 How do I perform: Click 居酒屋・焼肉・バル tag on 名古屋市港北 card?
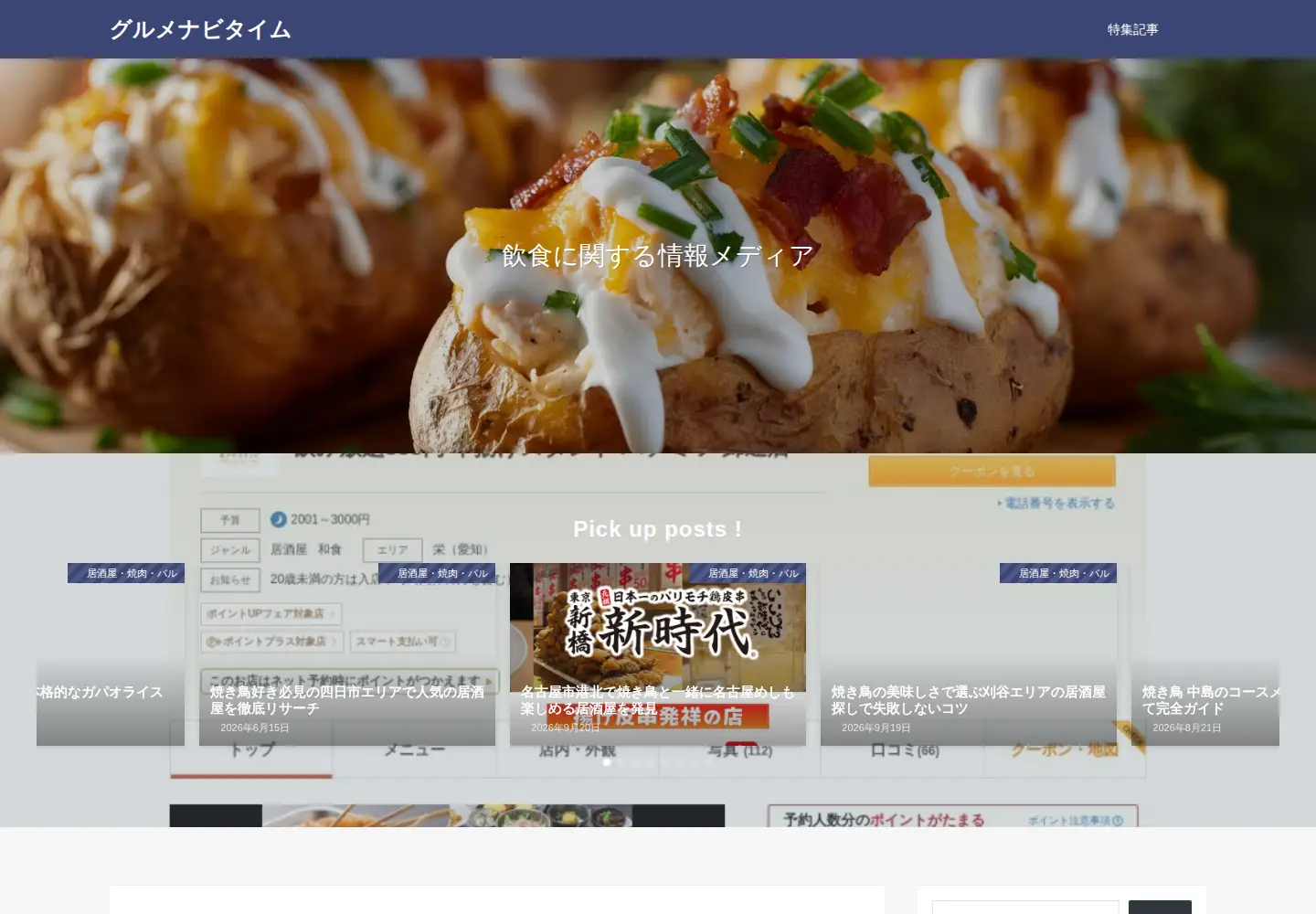coord(748,573)
